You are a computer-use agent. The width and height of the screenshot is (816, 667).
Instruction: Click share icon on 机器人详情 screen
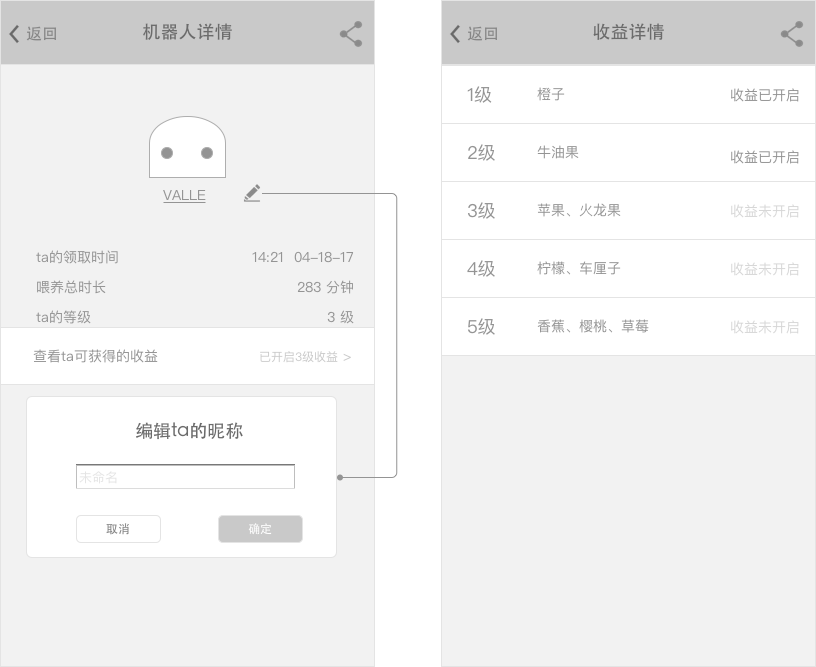[x=351, y=34]
